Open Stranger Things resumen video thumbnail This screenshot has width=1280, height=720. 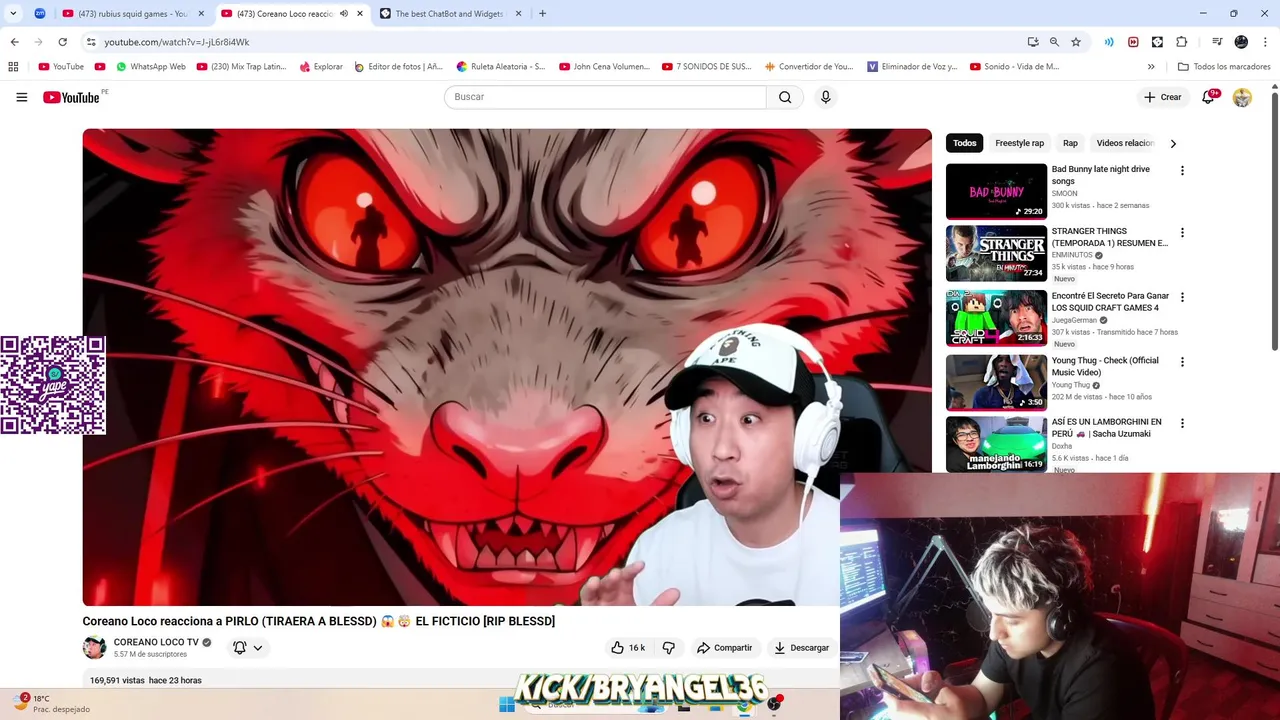coord(996,254)
